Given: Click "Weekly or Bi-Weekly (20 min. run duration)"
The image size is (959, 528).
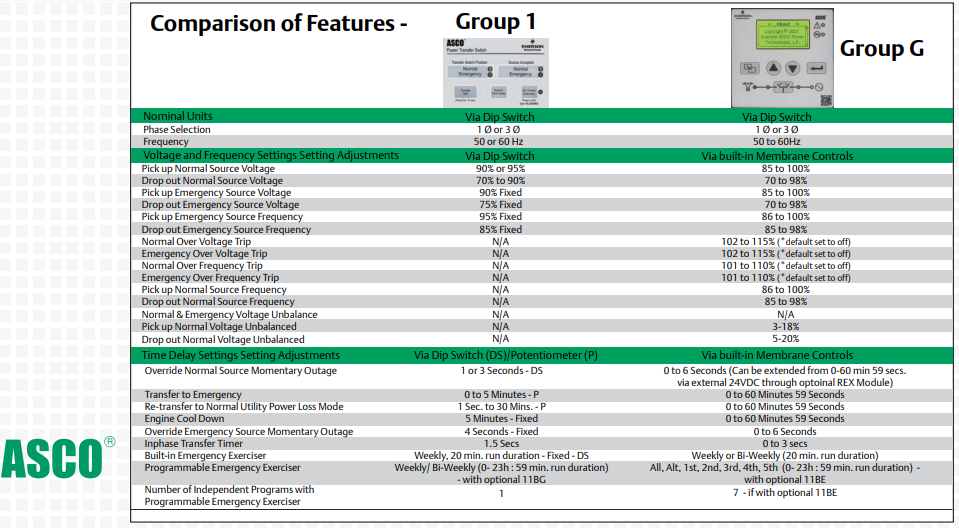Looking at the screenshot, I should tap(785, 456).
